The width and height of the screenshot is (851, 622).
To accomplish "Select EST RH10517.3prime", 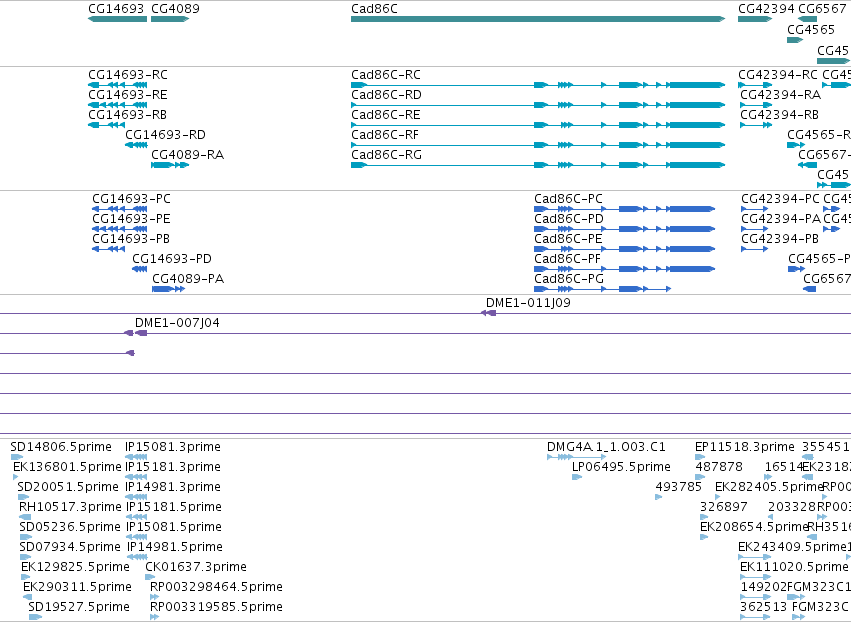I will [25, 517].
